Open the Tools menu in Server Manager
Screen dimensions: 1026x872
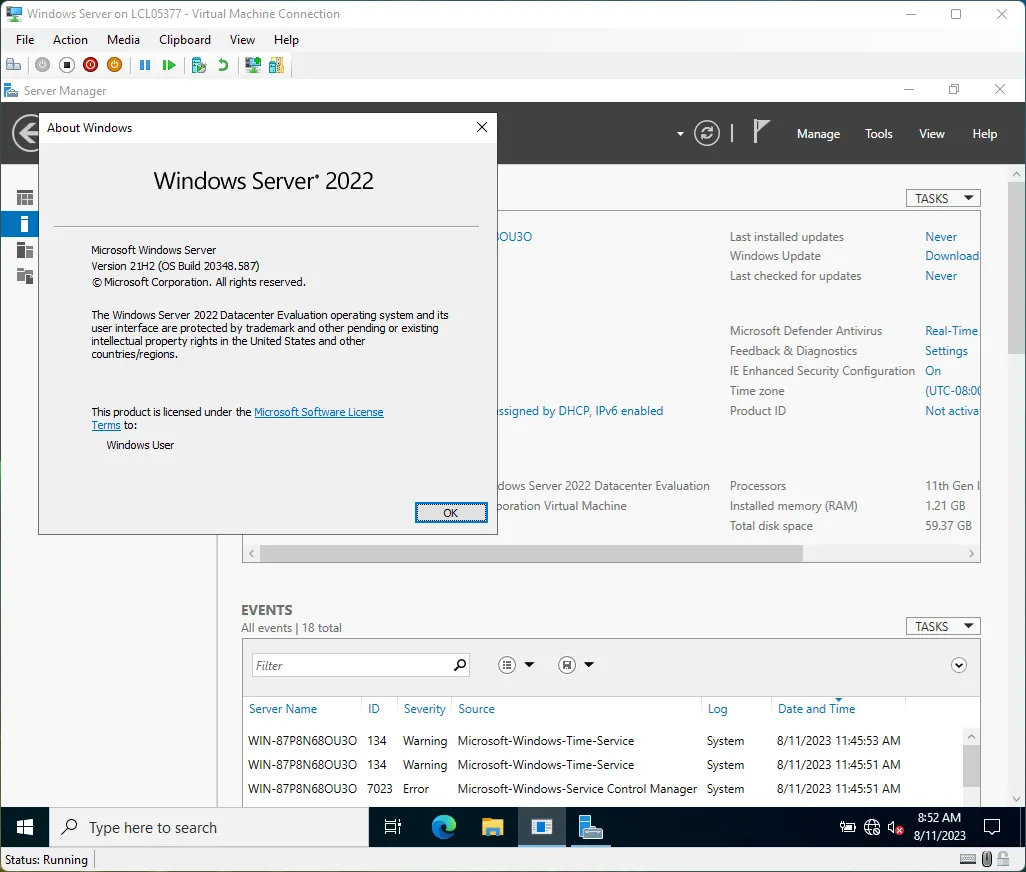point(878,133)
